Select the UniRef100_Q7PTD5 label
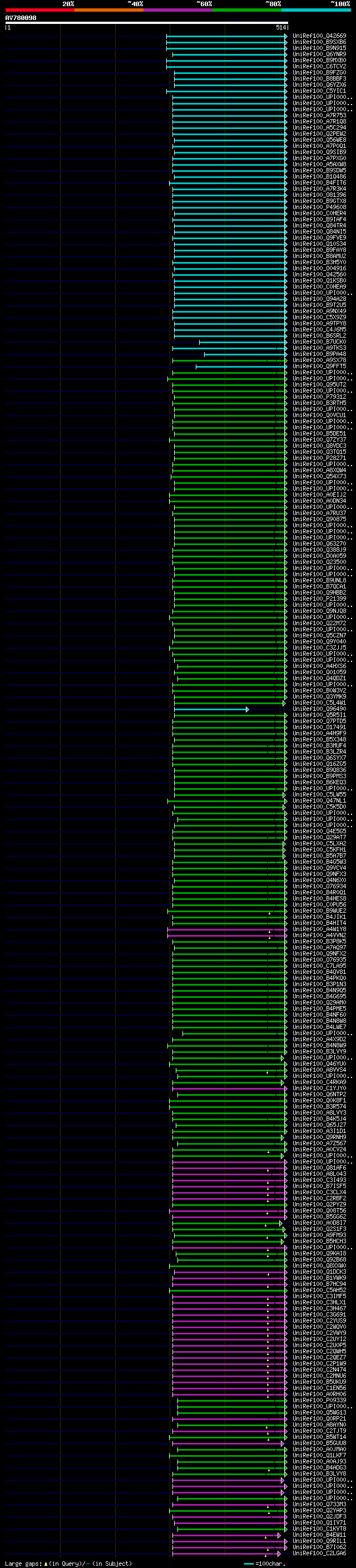 (x=319, y=721)
